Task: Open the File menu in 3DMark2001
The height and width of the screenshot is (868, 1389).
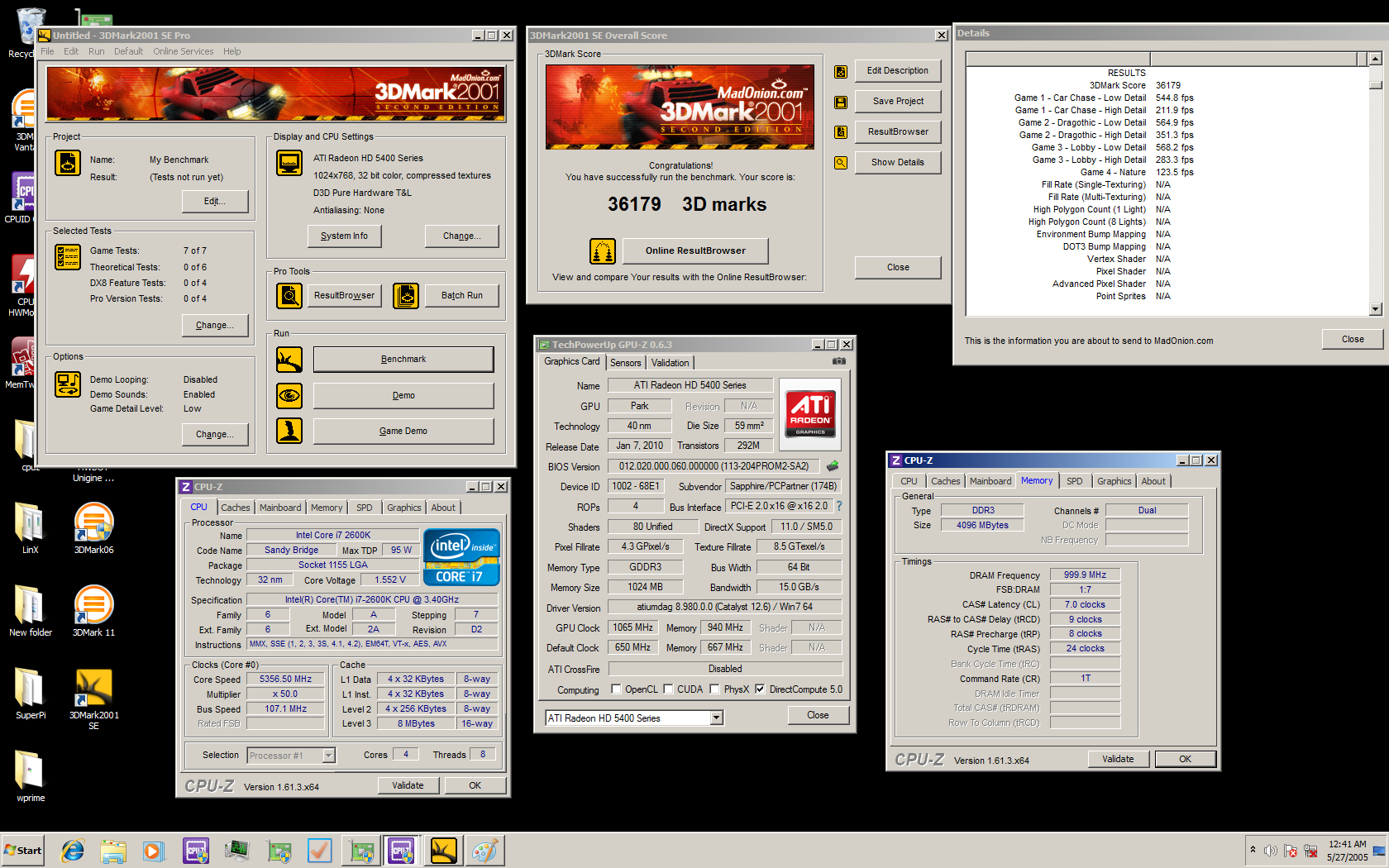Action: [47, 51]
